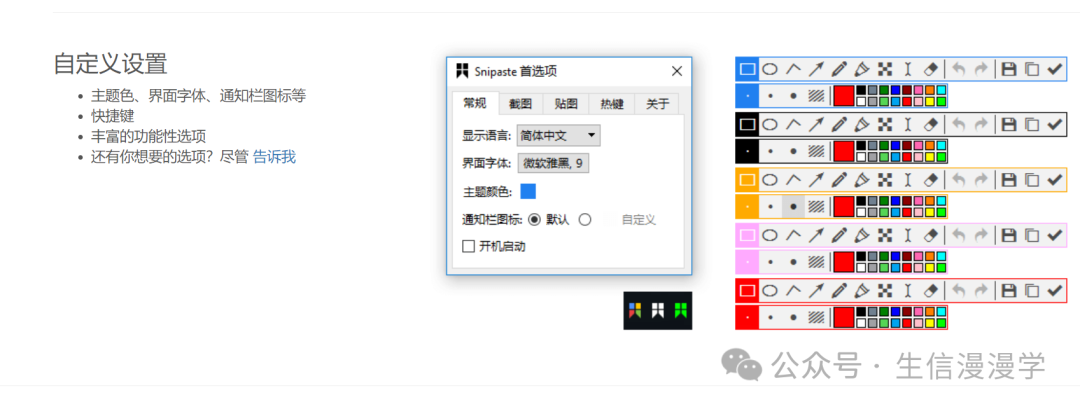Select the Rectangle tool in the blue-themed toolbar

(747, 69)
